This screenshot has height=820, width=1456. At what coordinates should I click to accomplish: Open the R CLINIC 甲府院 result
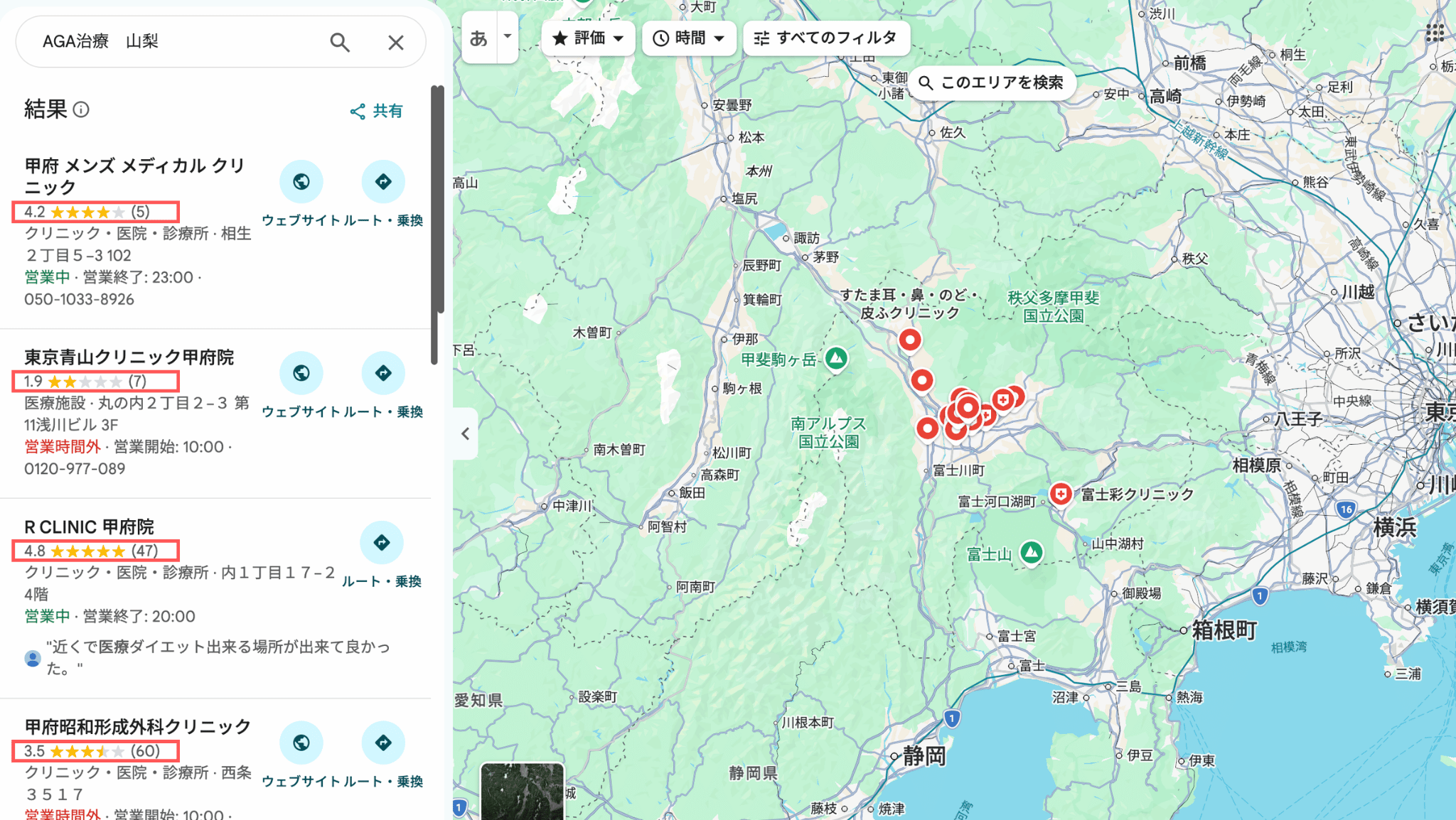pyautogui.click(x=90, y=527)
